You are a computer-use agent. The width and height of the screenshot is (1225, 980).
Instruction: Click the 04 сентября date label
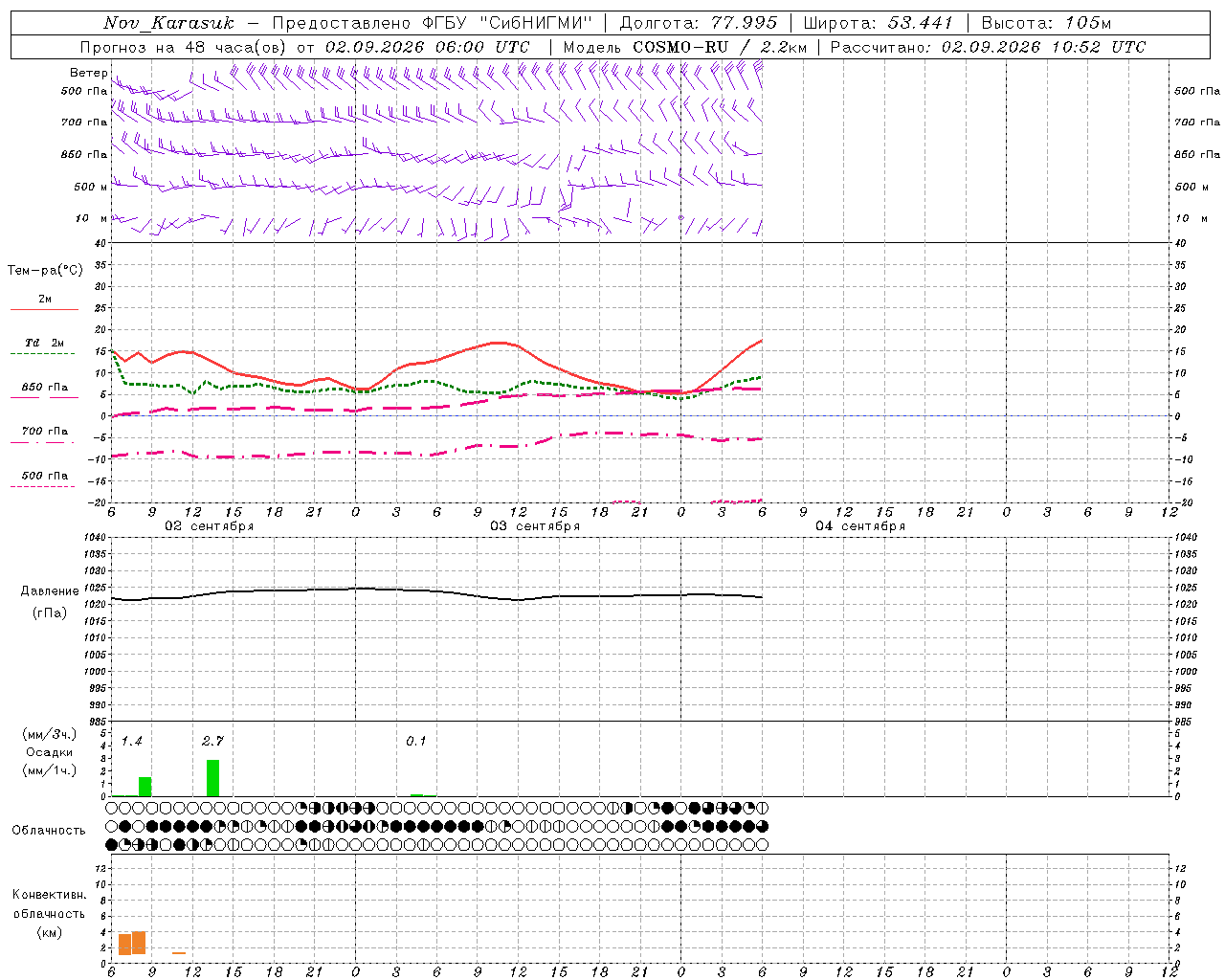(x=860, y=526)
